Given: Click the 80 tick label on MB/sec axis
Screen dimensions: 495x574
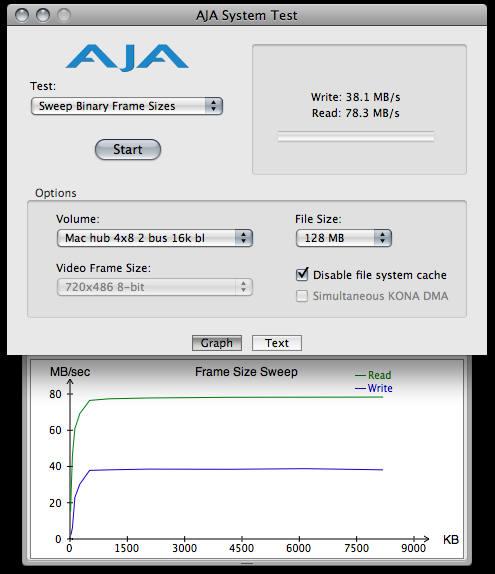Looking at the screenshot, I should [55, 394].
